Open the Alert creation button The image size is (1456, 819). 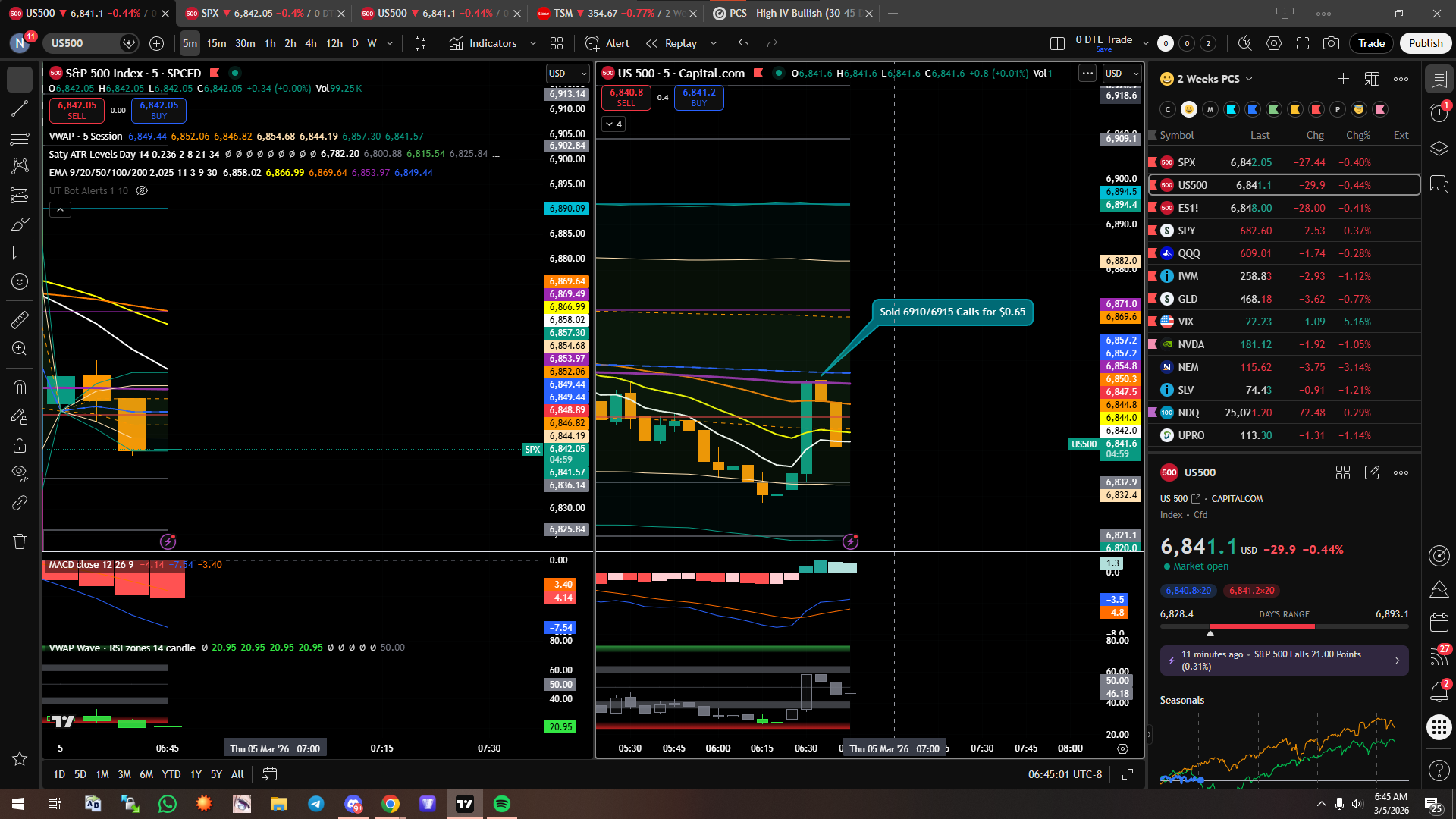pos(607,43)
